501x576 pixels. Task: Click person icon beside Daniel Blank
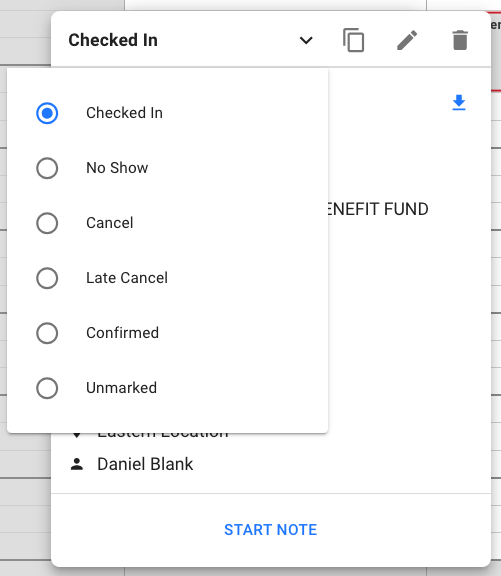click(x=77, y=464)
